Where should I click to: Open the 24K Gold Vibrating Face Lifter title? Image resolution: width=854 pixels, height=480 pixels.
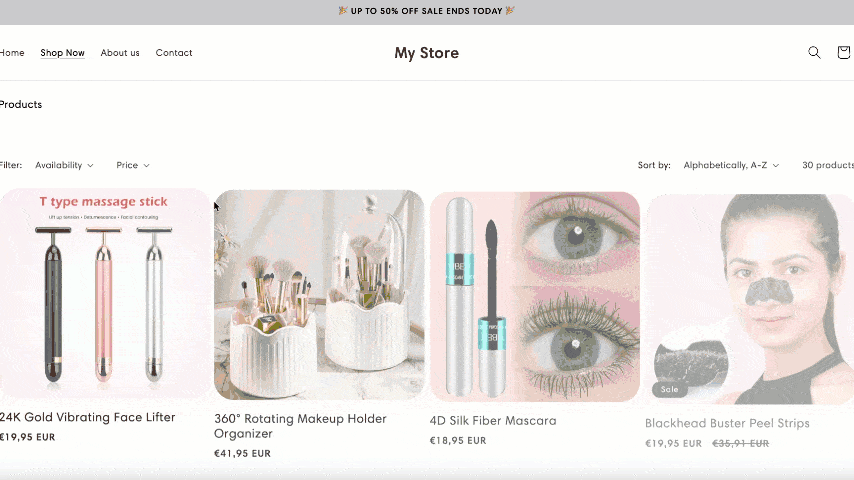[87, 417]
